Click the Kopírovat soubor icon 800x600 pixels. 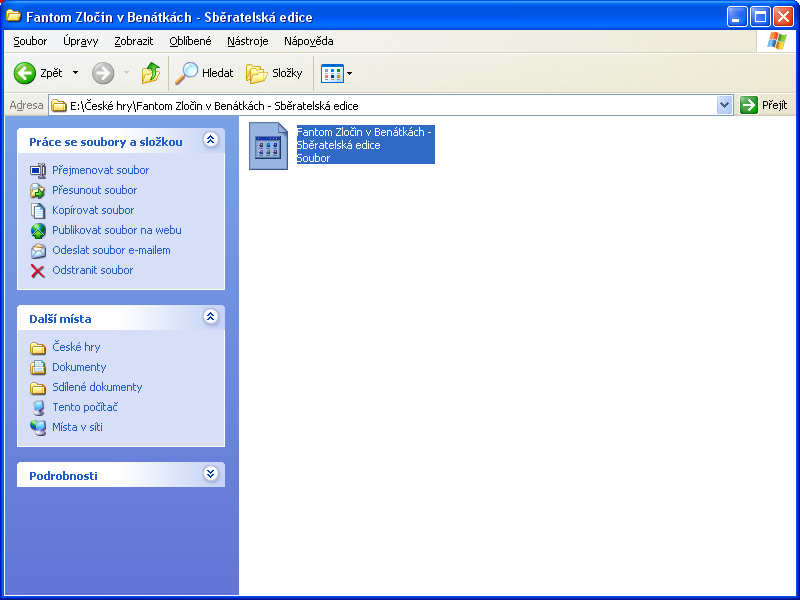(38, 210)
